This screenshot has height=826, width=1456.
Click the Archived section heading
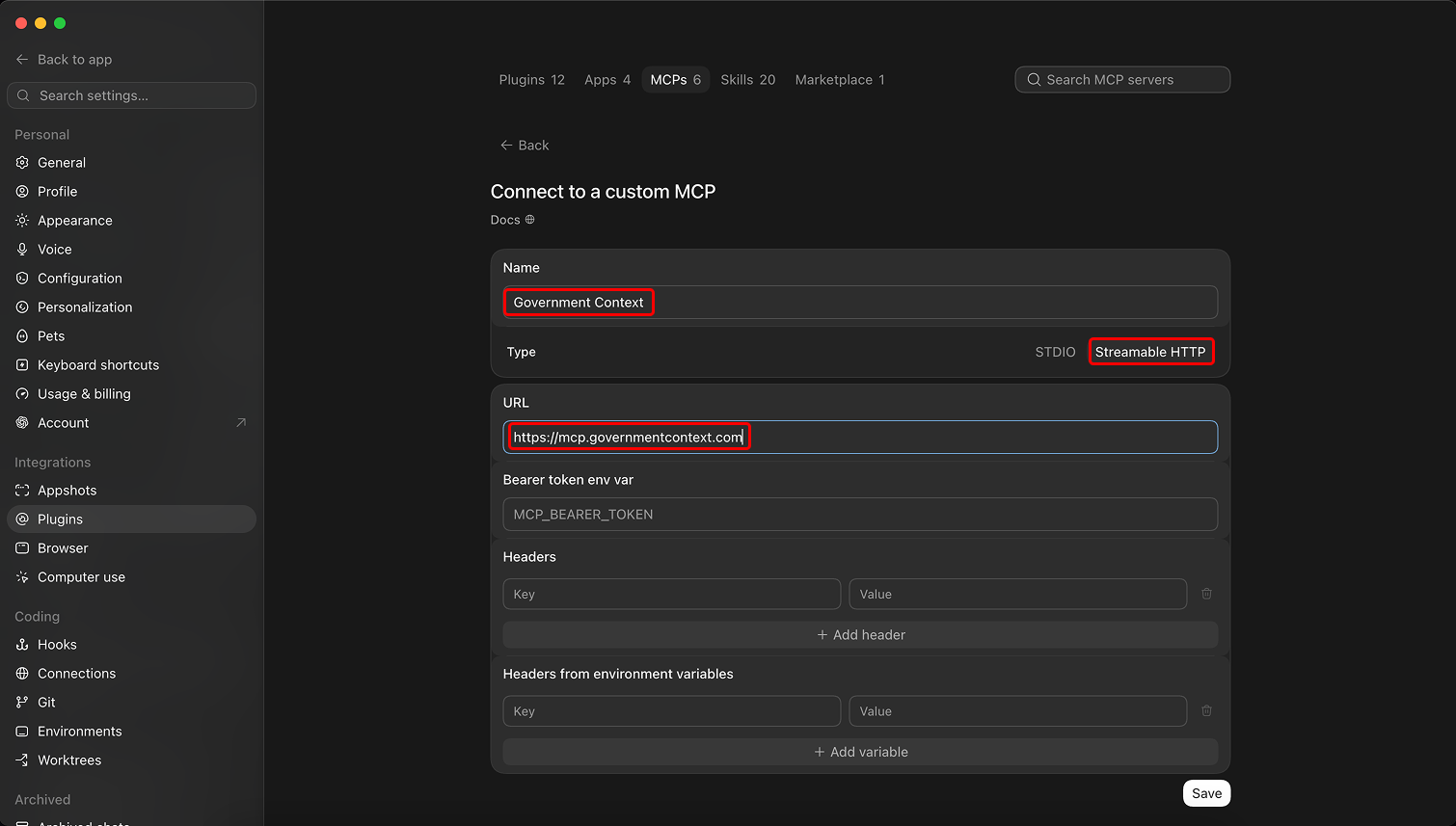point(42,800)
